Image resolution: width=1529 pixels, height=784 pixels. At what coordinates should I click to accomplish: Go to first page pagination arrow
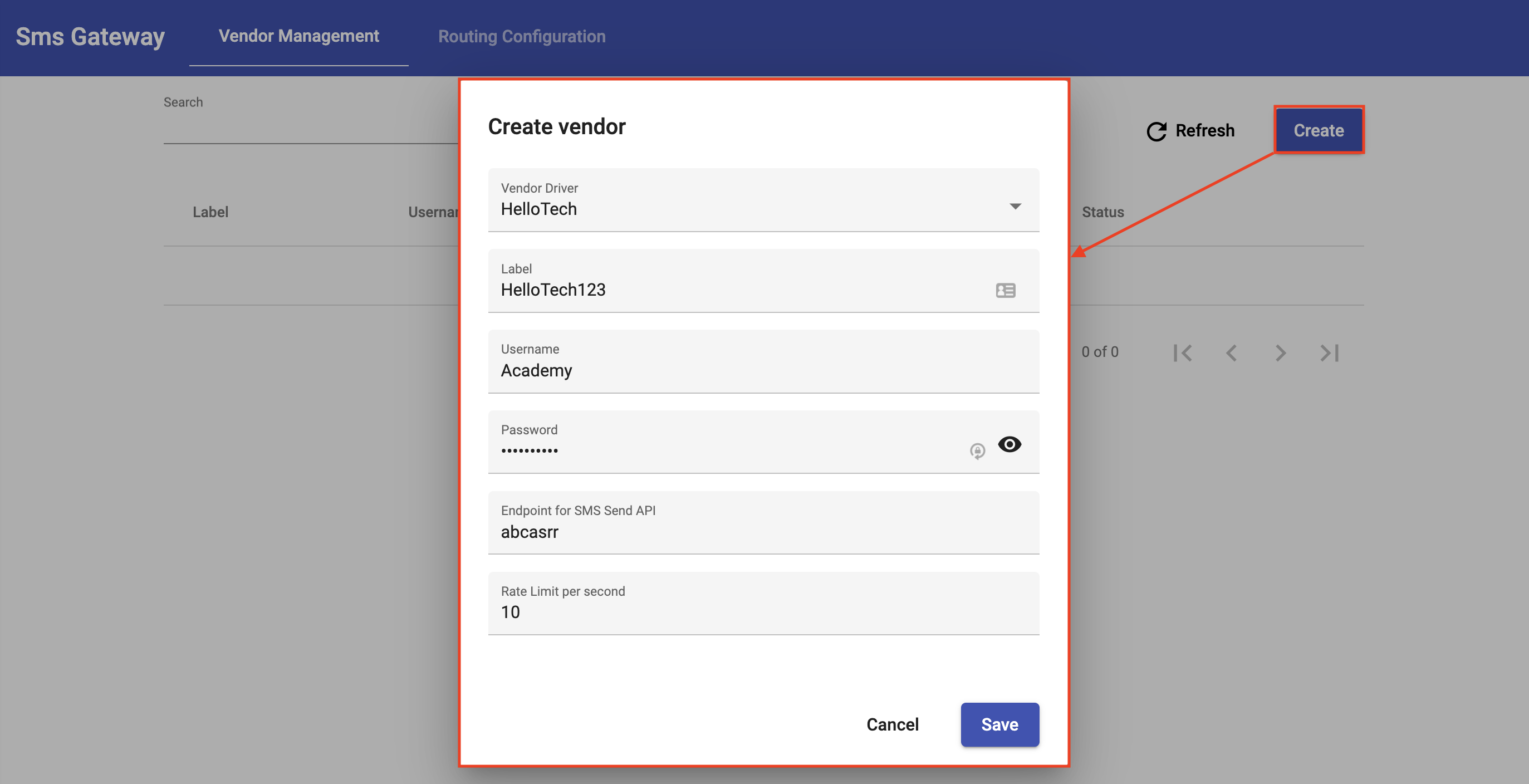pos(1182,352)
